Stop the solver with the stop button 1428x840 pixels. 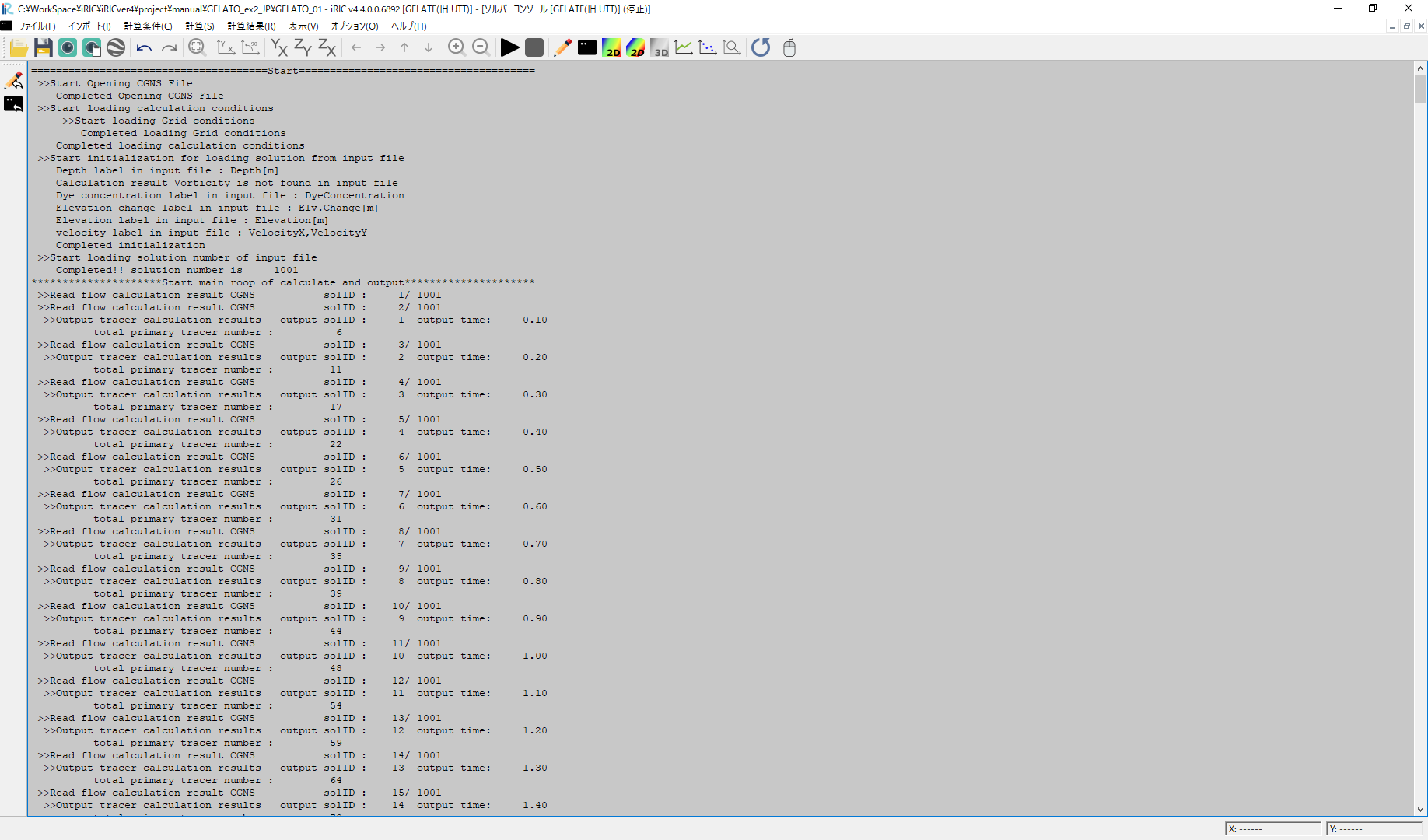coord(534,48)
